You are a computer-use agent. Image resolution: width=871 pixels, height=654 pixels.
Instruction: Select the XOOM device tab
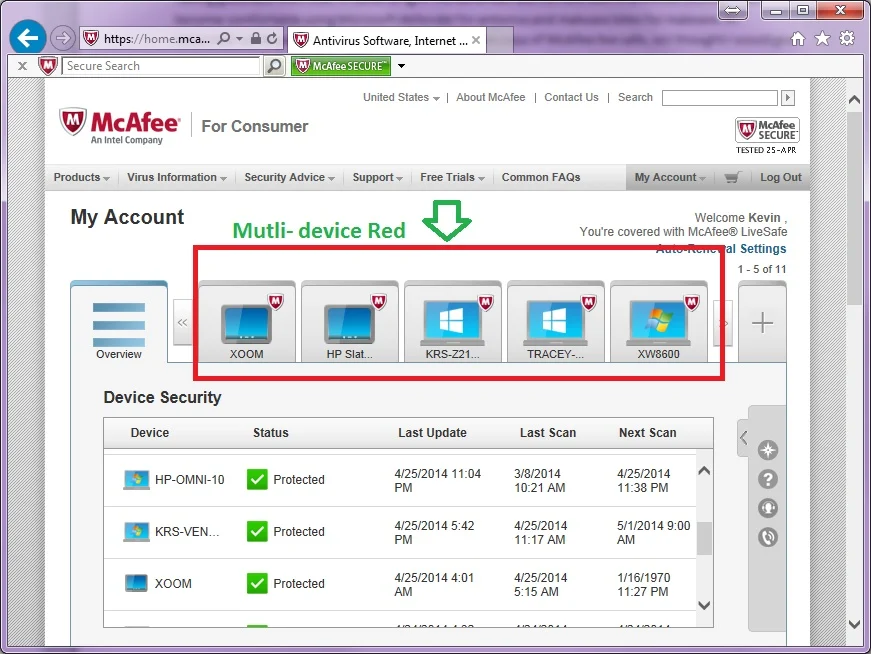pos(247,322)
